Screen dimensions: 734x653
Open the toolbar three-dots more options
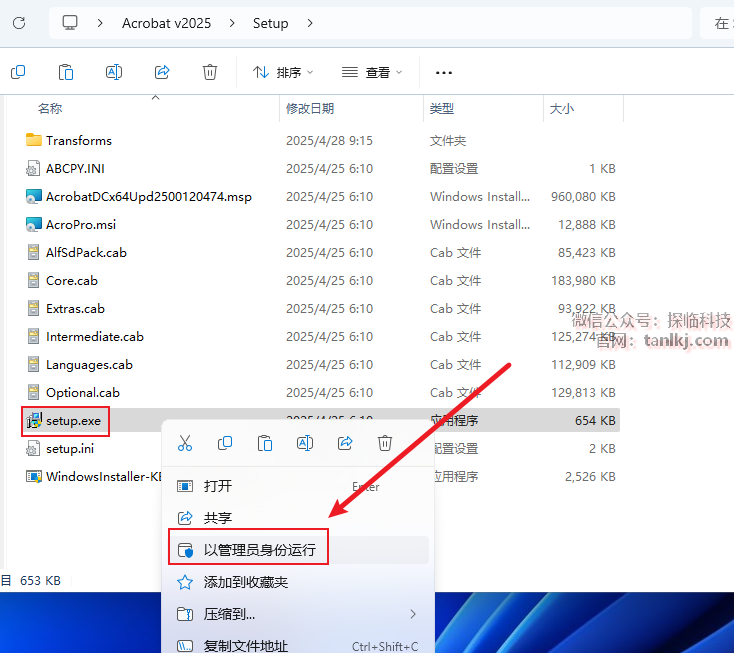click(x=443, y=73)
